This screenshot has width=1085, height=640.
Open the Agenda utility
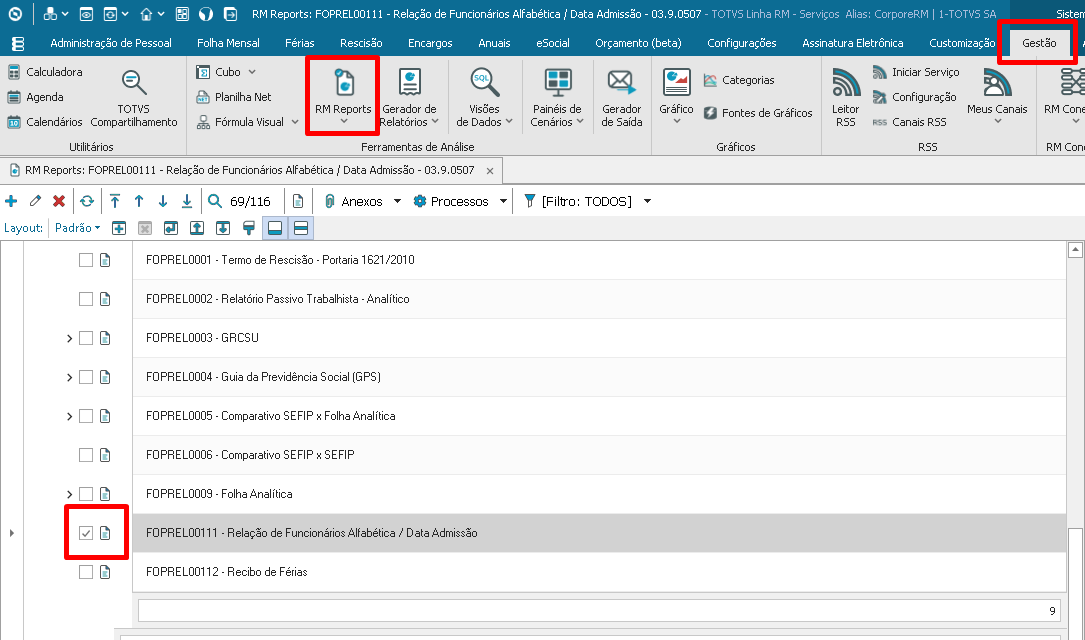(x=35, y=97)
